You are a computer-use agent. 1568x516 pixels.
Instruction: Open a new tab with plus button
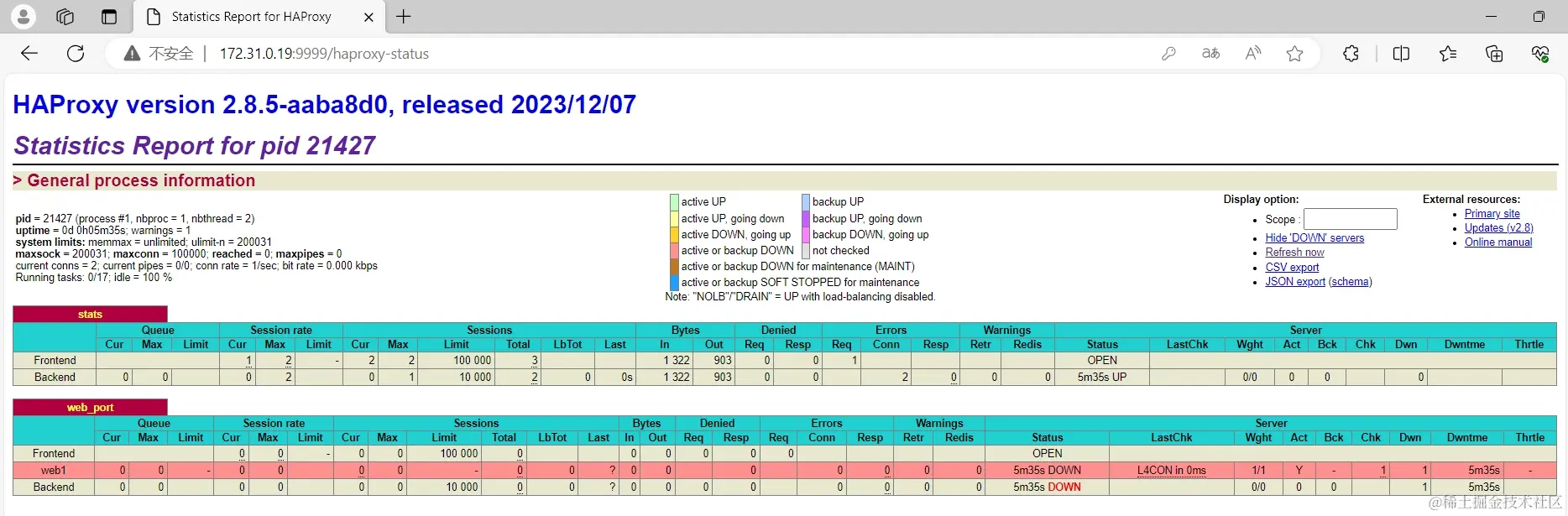404,17
